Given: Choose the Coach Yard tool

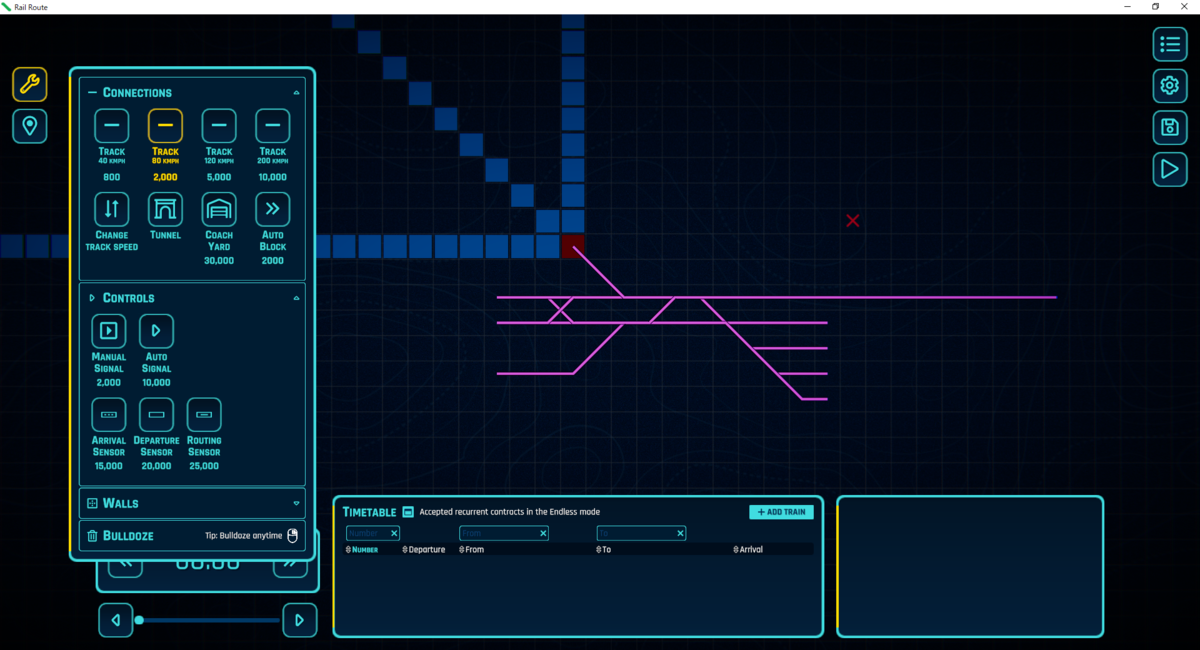Looking at the screenshot, I should point(219,210).
